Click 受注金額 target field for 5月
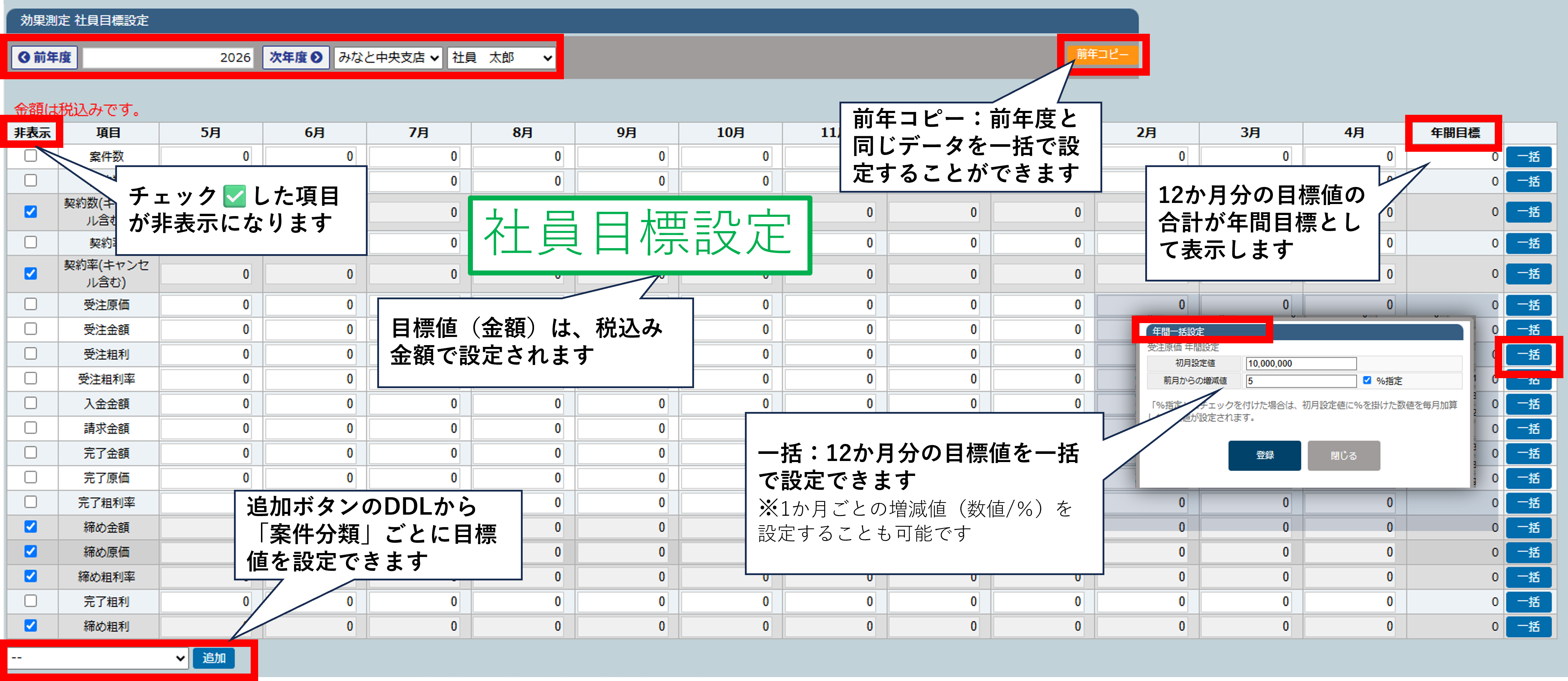Viewport: 1568px width, 681px height. tap(207, 329)
